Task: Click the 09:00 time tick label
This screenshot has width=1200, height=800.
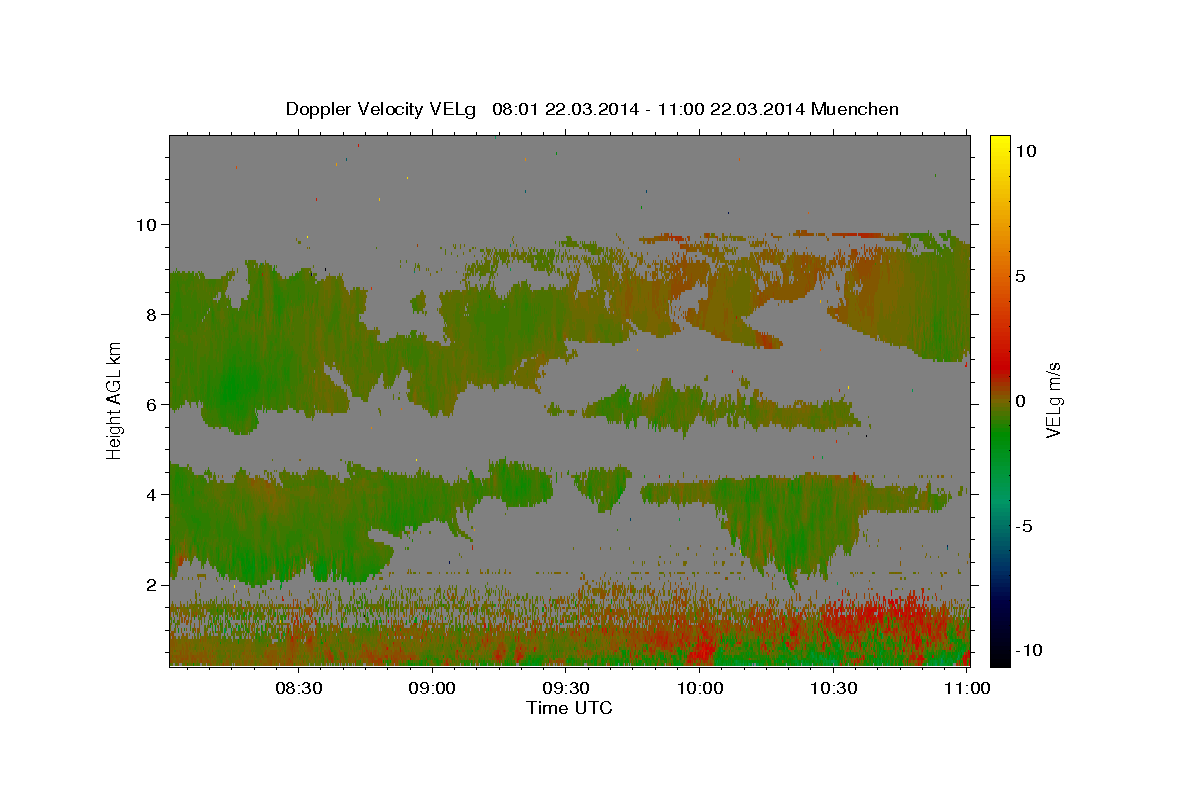Action: click(x=433, y=688)
